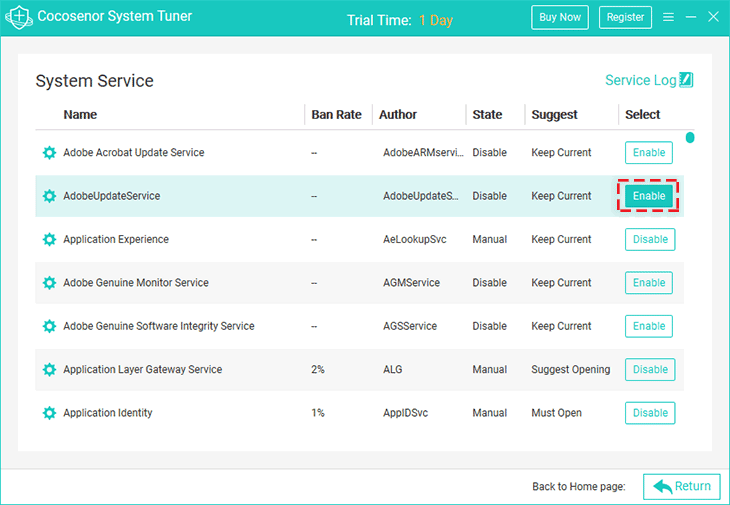Click the 1% ban rate value
The image size is (730, 505).
[x=318, y=413]
